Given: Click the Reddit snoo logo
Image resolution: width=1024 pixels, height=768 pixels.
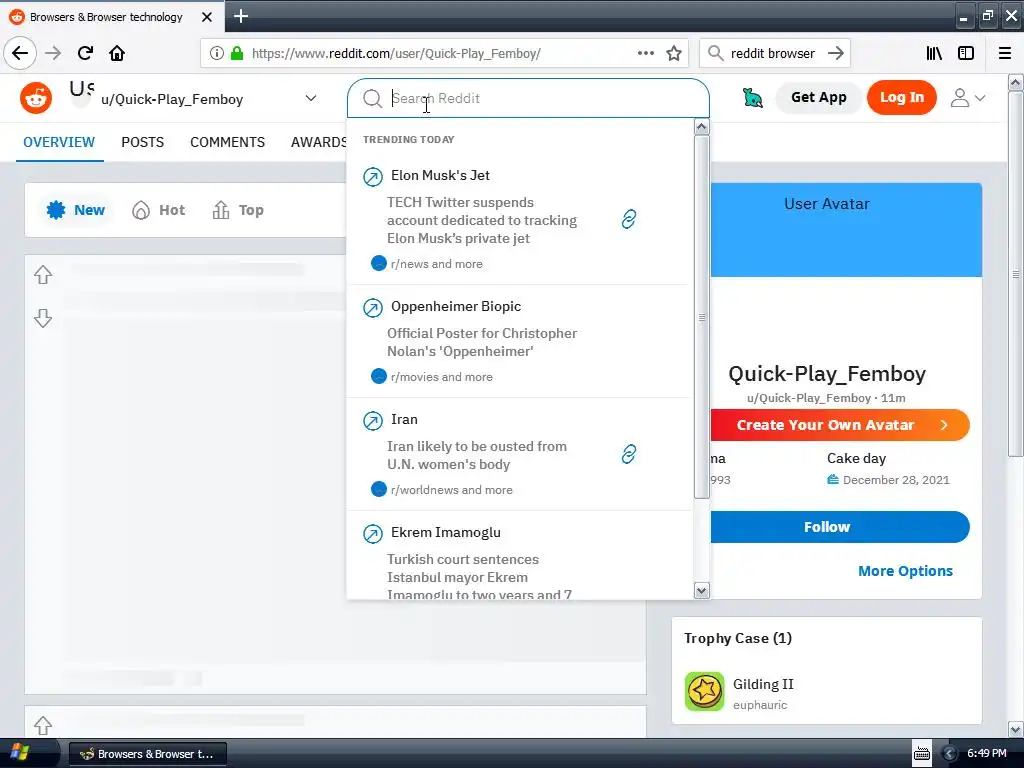Looking at the screenshot, I should coord(36,98).
